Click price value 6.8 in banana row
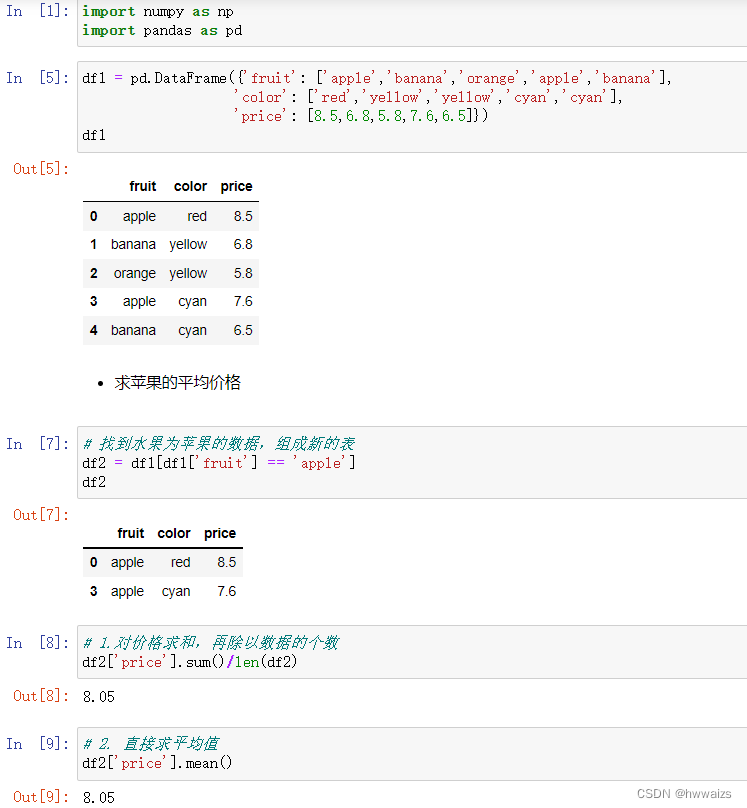 pyautogui.click(x=243, y=244)
